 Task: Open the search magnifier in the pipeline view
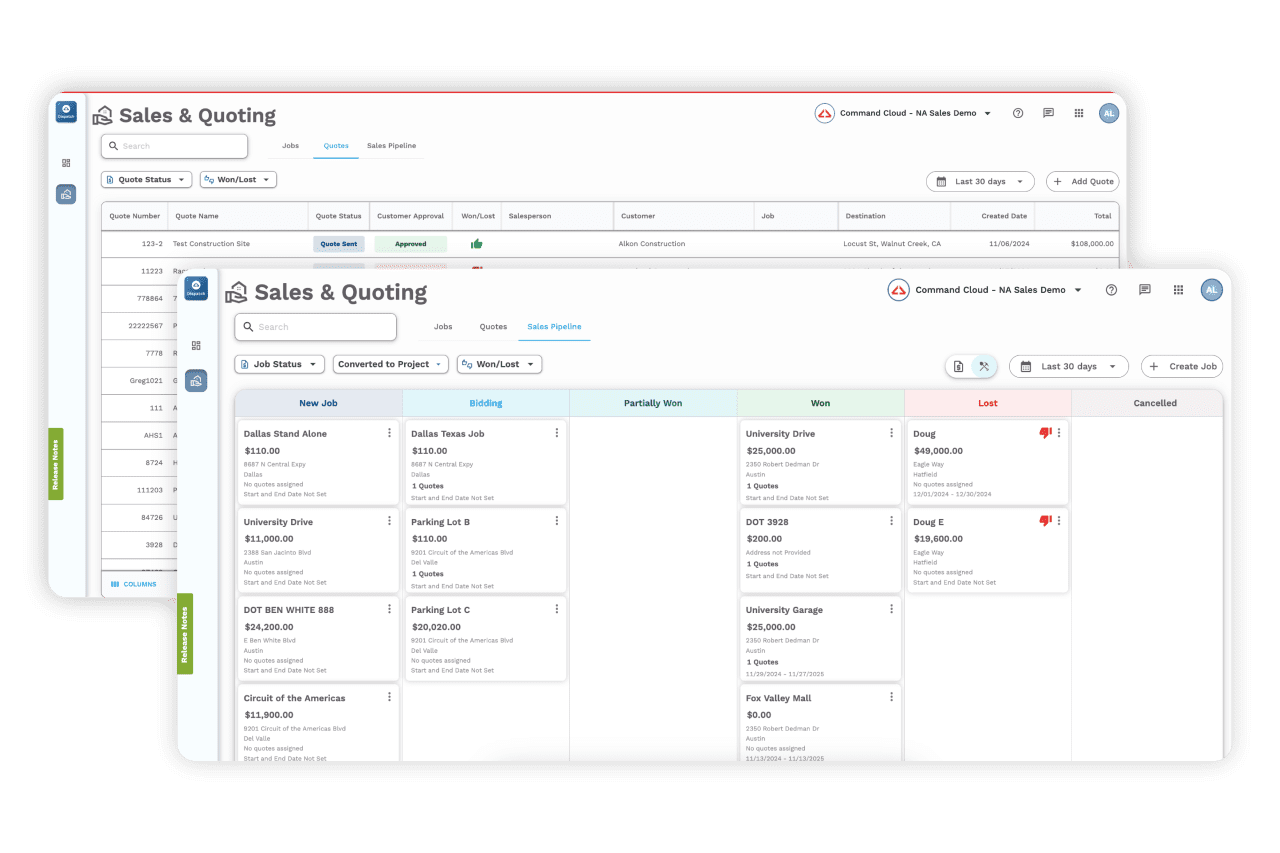pyautogui.click(x=249, y=327)
